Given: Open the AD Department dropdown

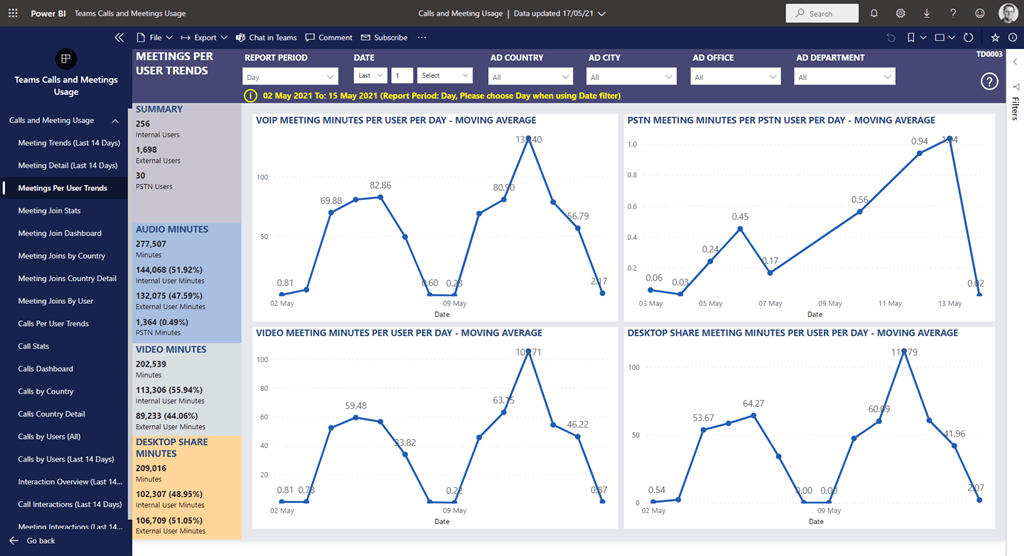Looking at the screenshot, I should tap(845, 76).
